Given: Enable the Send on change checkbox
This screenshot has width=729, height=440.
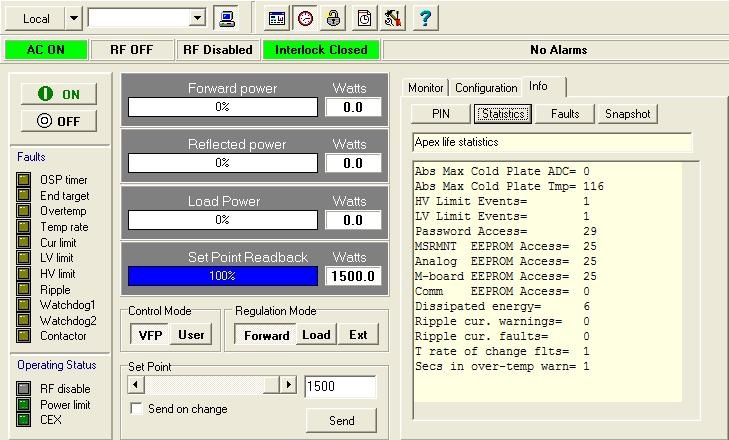Looking at the screenshot, I should tap(137, 409).
